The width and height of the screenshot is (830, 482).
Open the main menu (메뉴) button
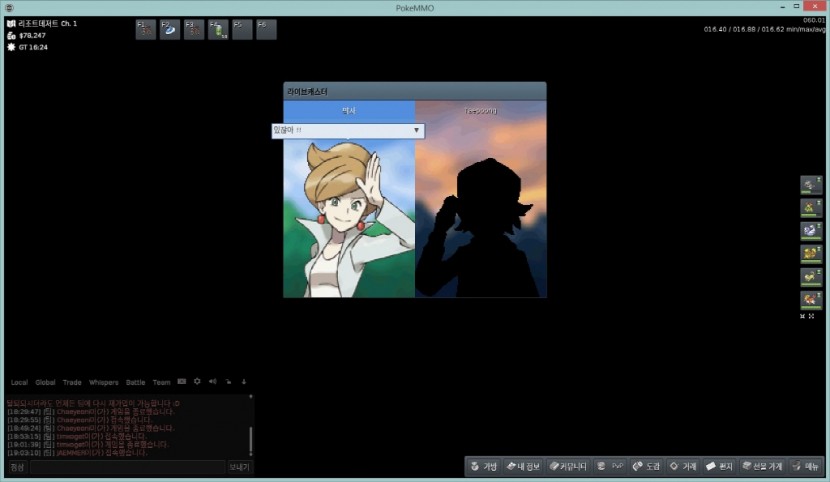coord(806,466)
